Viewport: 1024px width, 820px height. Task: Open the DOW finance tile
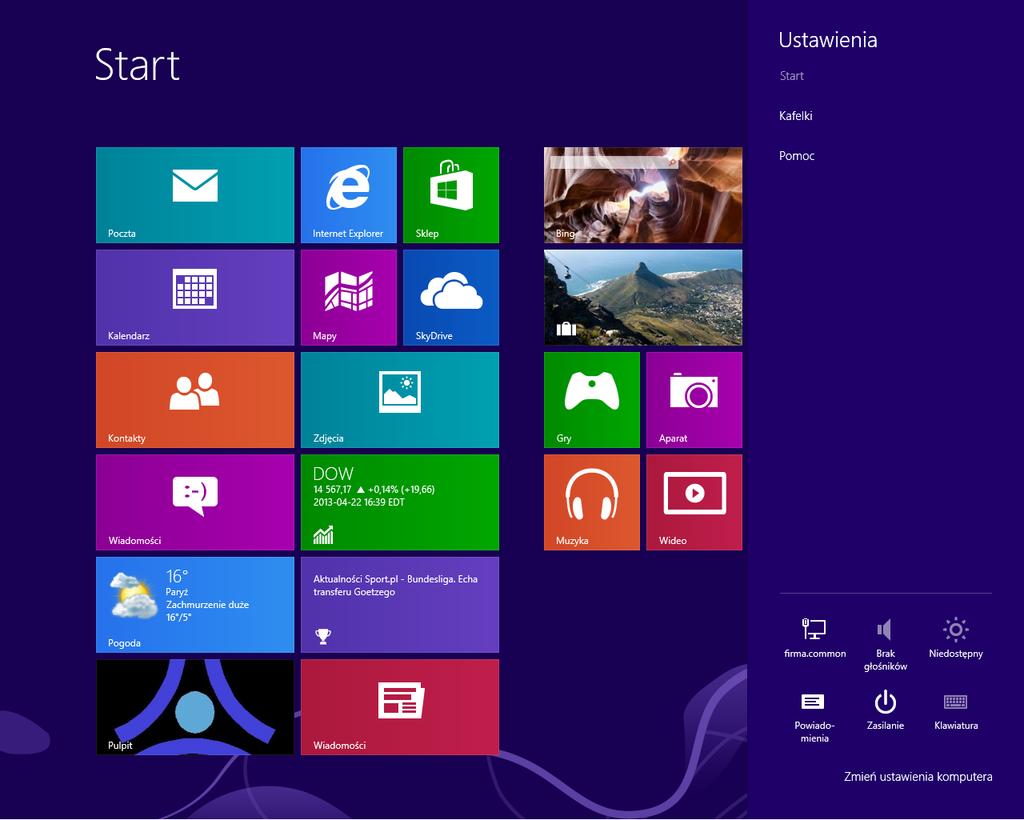coord(400,502)
